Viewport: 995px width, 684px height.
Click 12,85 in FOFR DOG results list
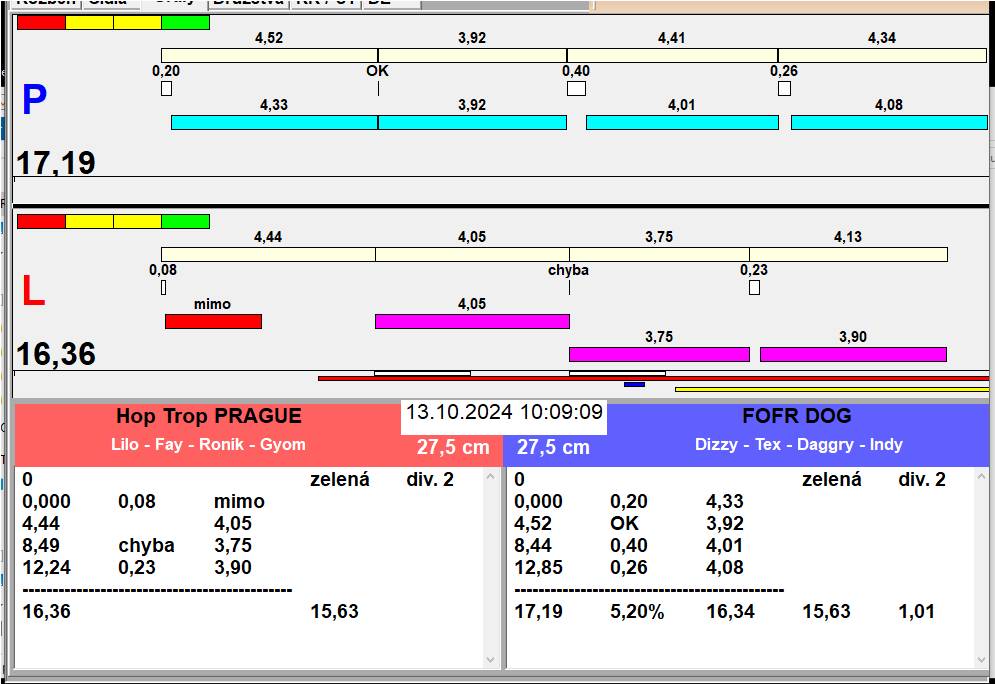(x=538, y=567)
